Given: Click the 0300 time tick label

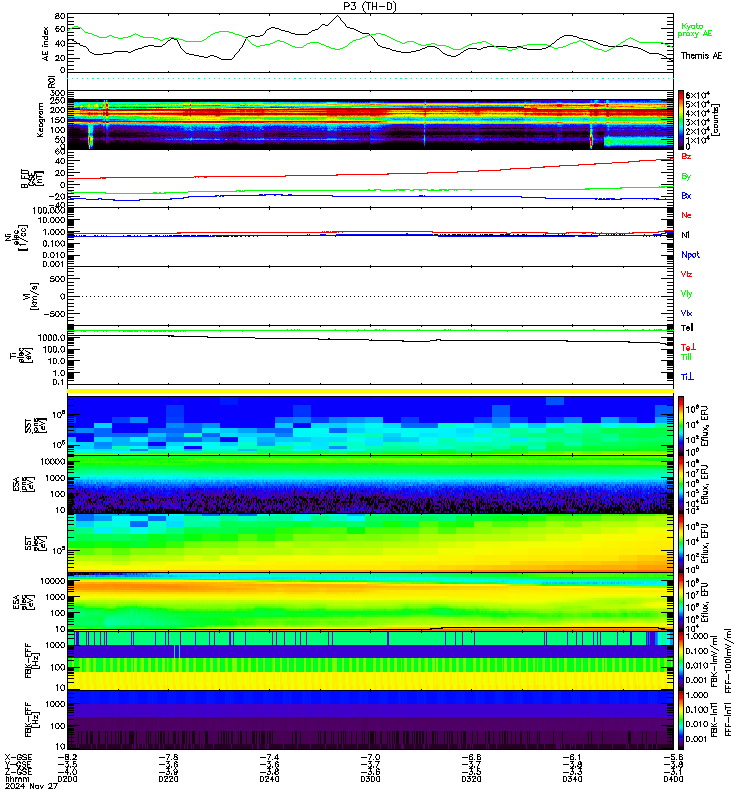Looking at the screenshot, I should (370, 779).
